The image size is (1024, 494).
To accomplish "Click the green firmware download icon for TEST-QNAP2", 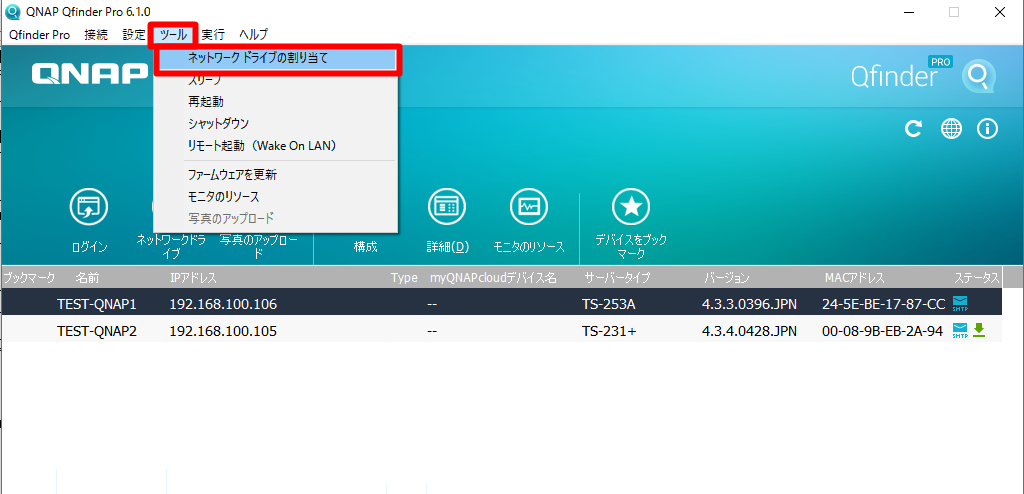I will pyautogui.click(x=978, y=331).
